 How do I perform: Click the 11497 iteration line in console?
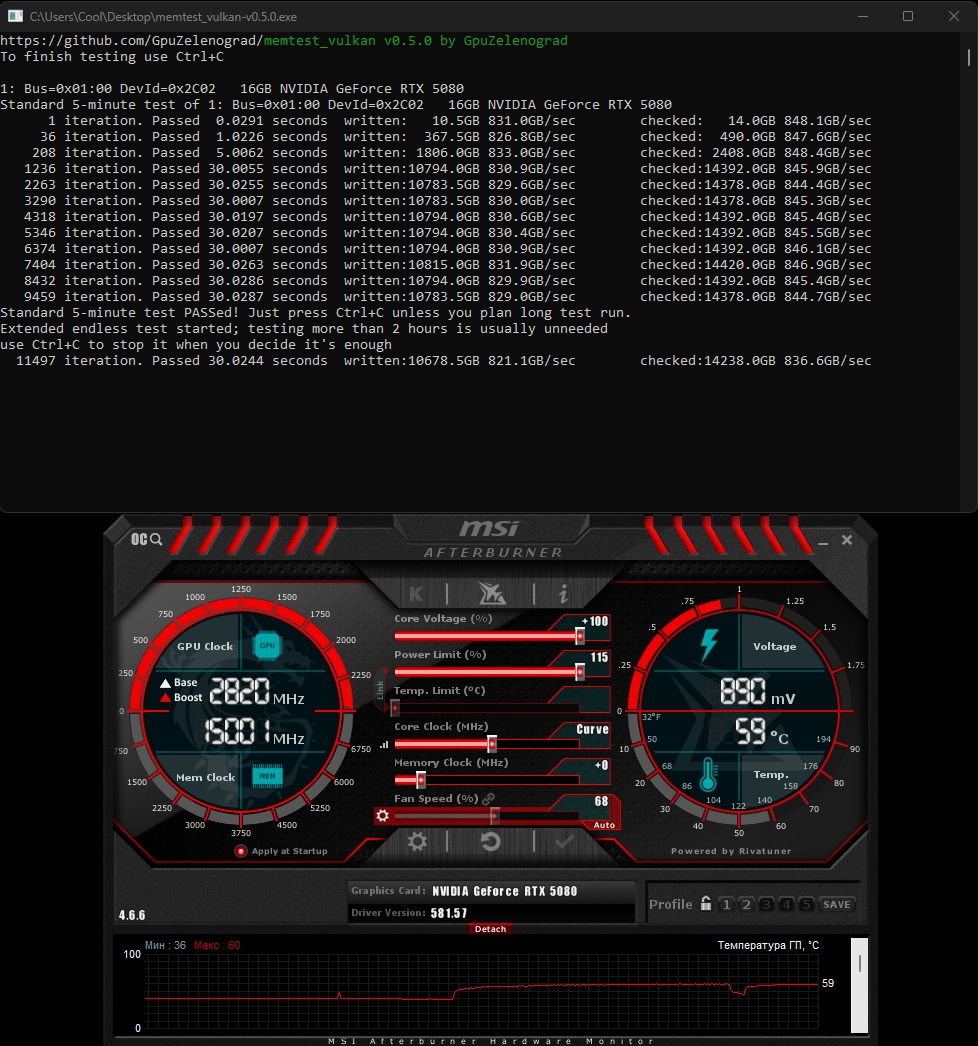point(444,361)
